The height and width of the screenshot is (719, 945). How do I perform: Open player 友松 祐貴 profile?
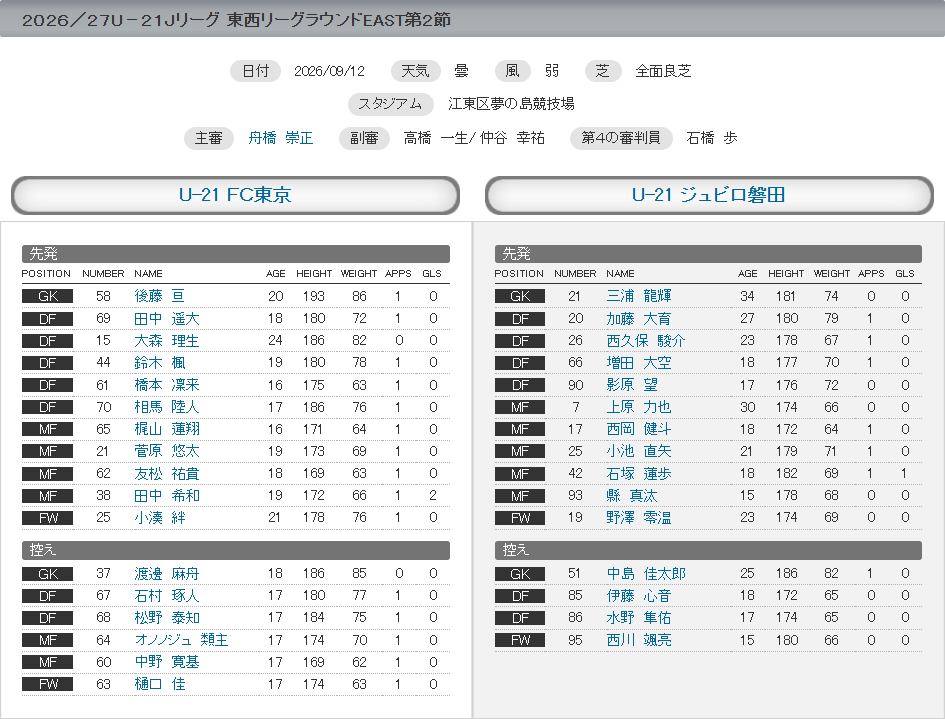pyautogui.click(x=166, y=473)
